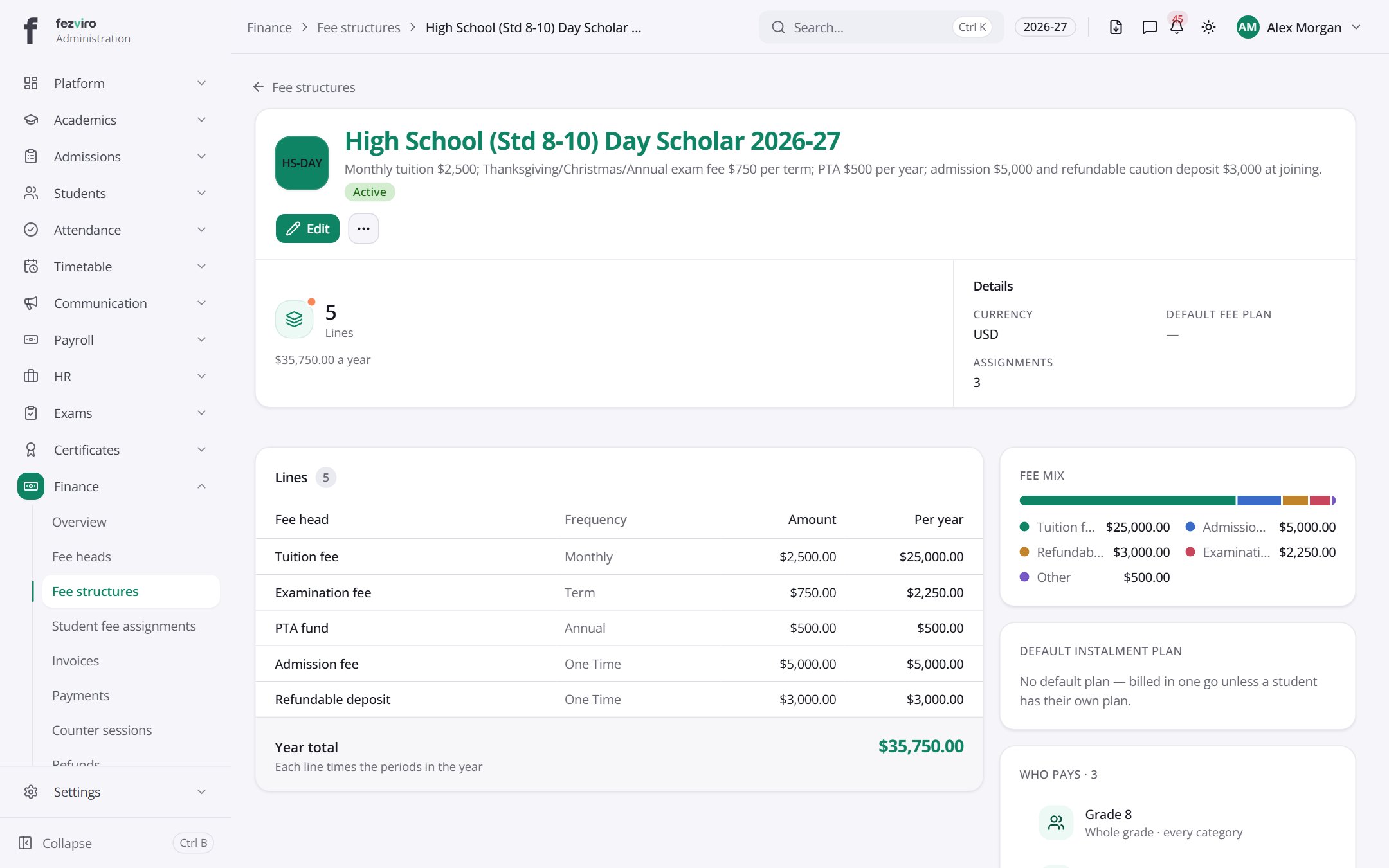Click the Academics graduation cap icon

click(x=31, y=120)
